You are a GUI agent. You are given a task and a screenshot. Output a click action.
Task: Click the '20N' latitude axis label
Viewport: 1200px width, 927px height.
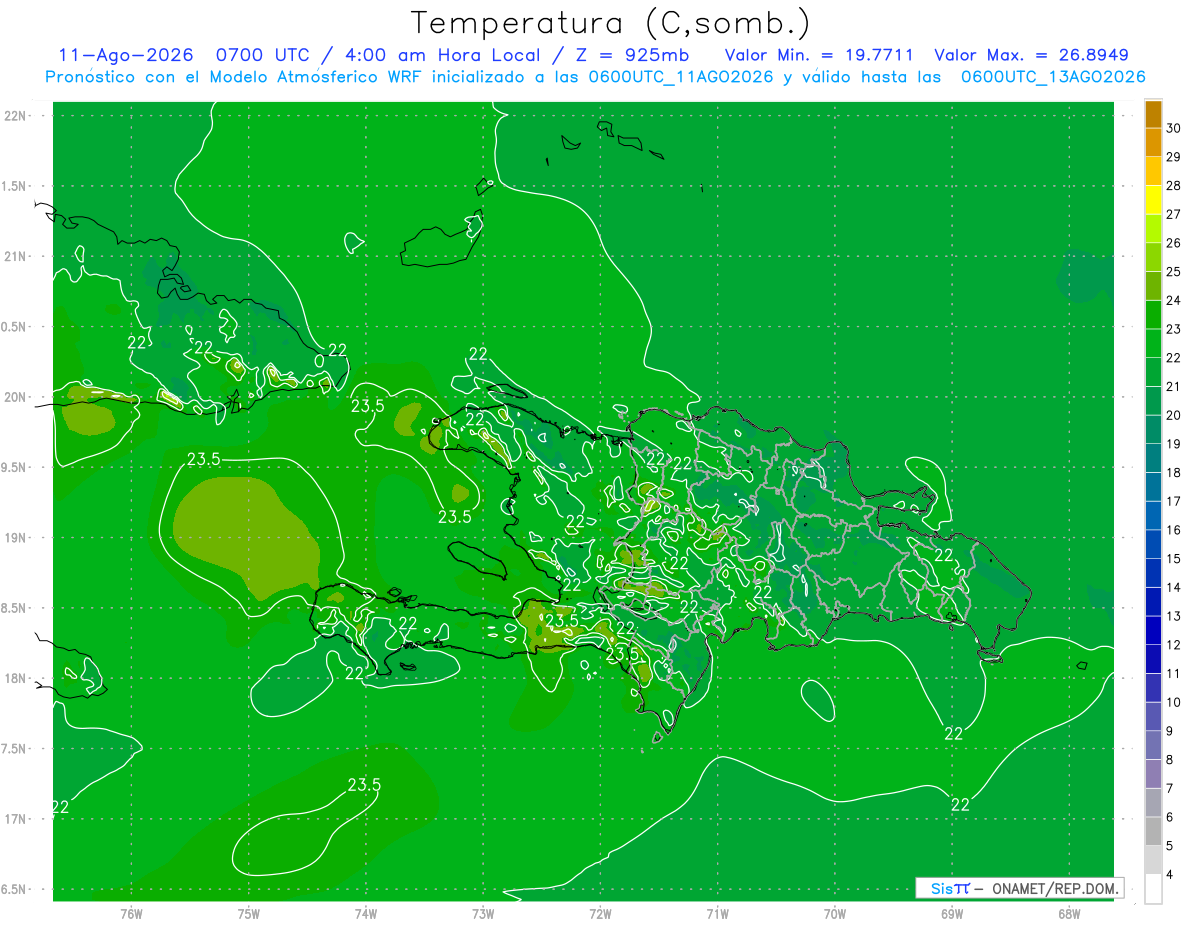pyautogui.click(x=17, y=397)
